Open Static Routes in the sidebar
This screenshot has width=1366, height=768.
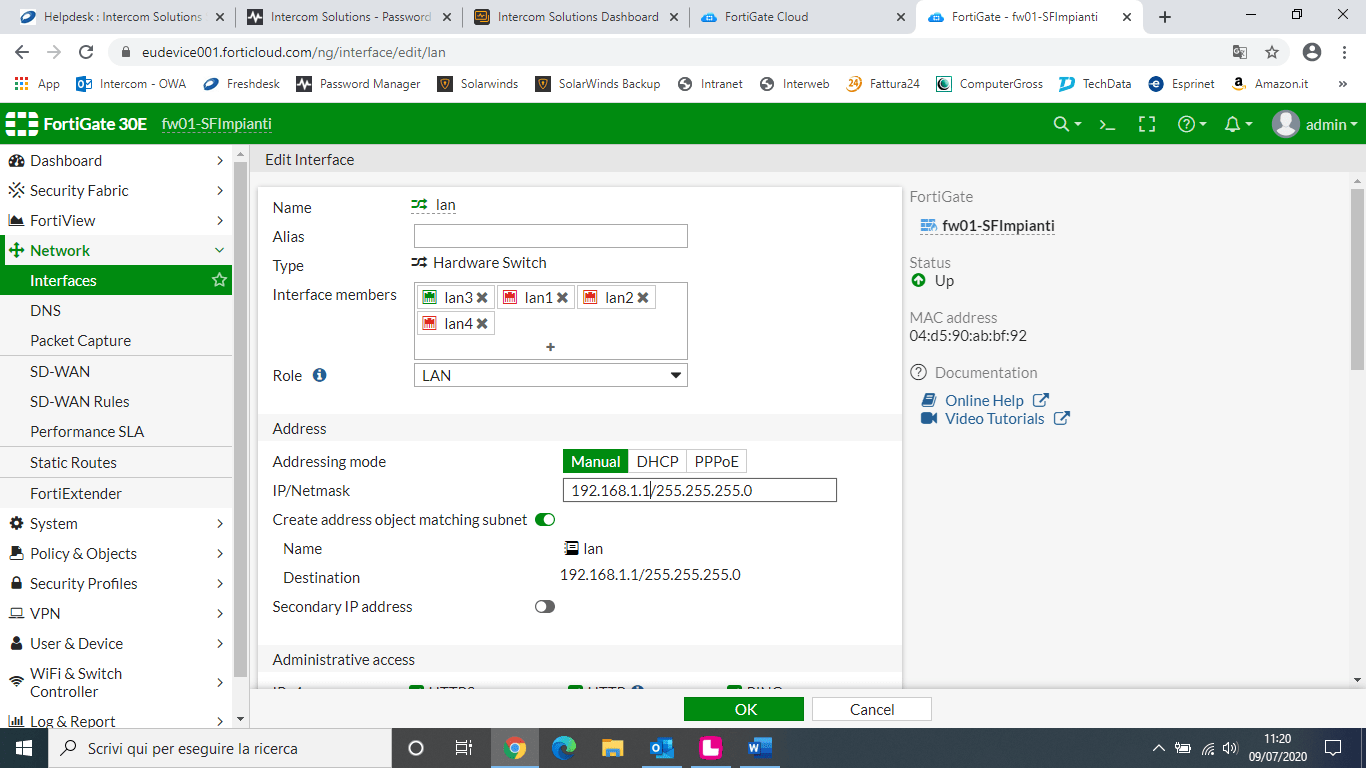tap(73, 462)
